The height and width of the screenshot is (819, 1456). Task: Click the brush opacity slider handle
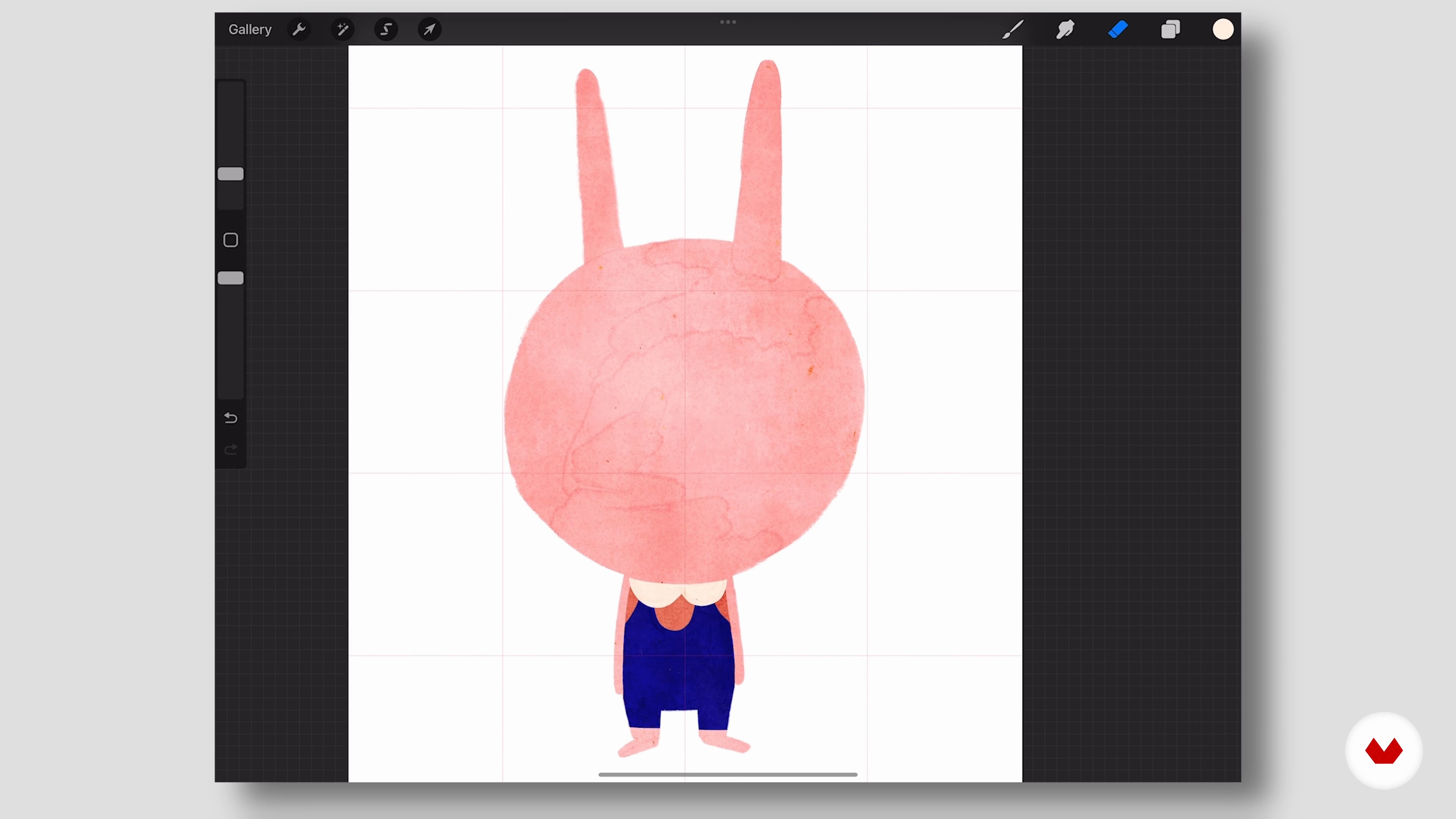231,278
